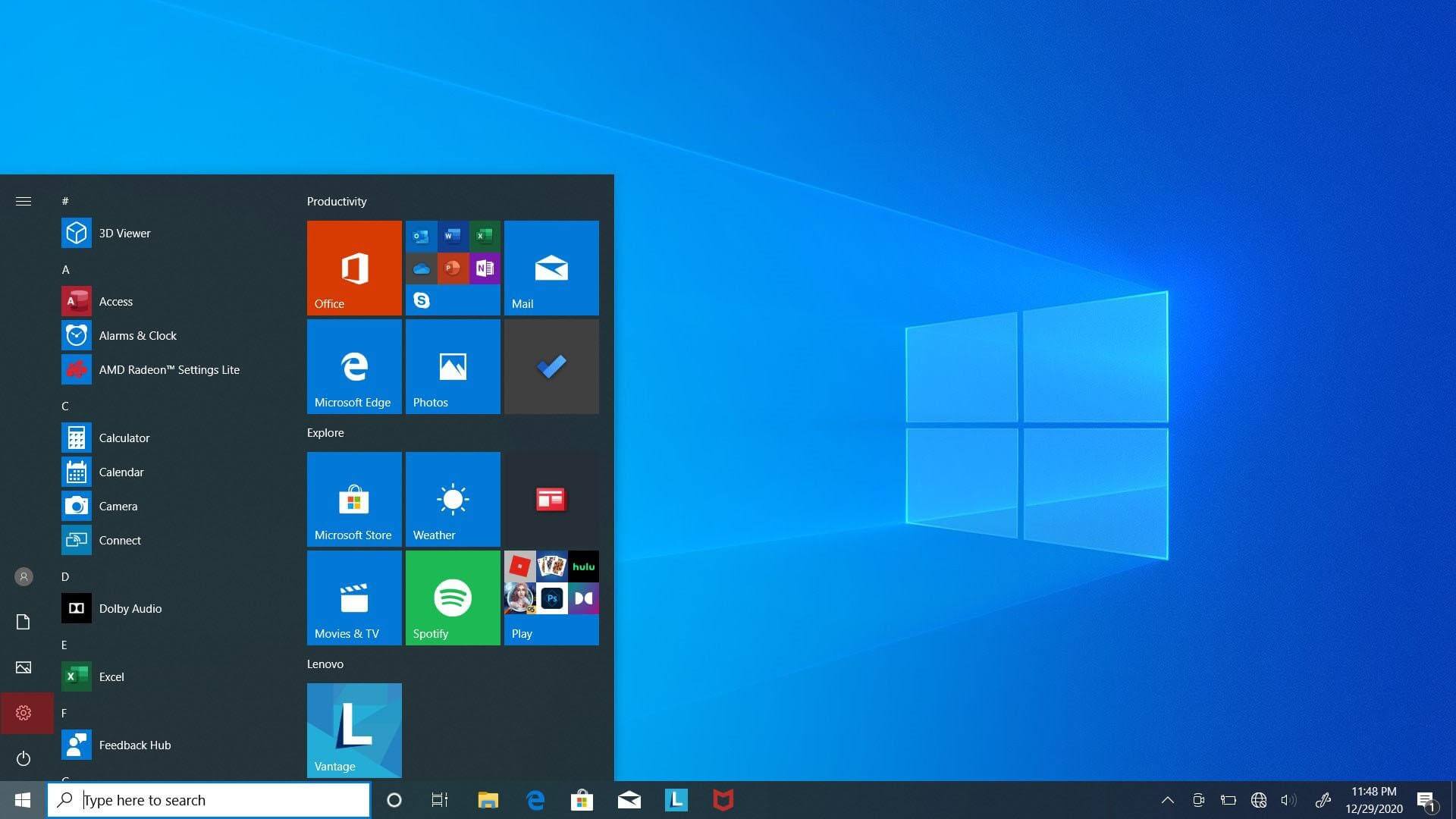Open the Camera app
Viewport: 1456px width, 819px height.
[x=171, y=506]
